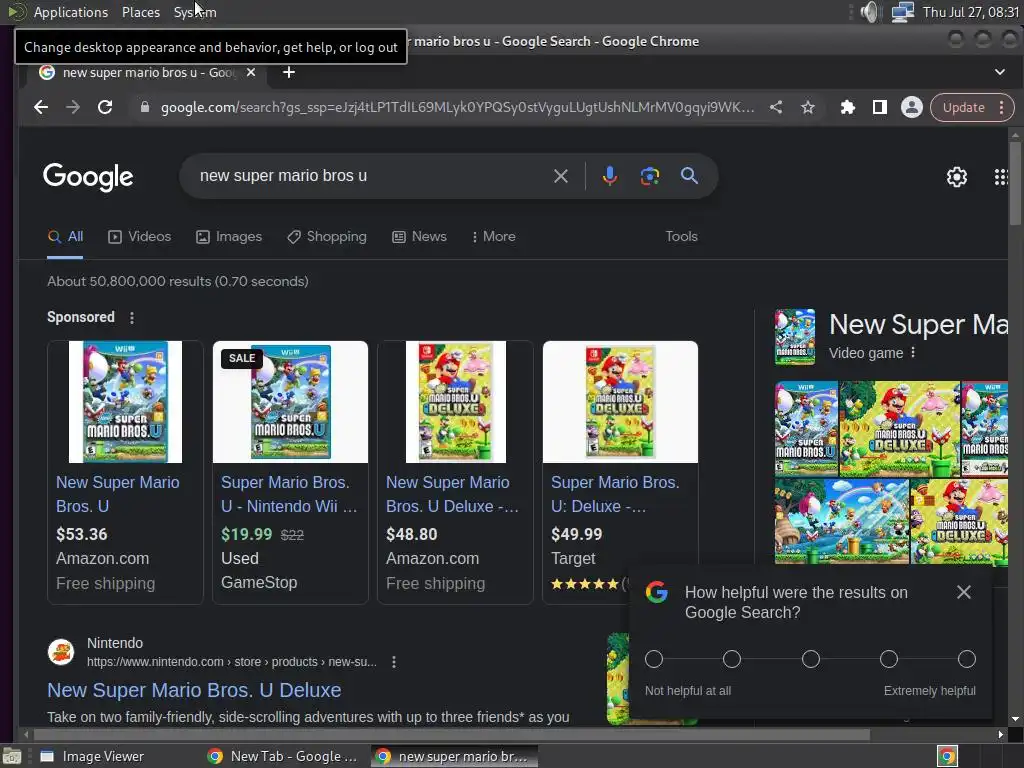Viewport: 1024px width, 768px height.
Task: Select the middle survey rating circle
Action: coord(810,659)
